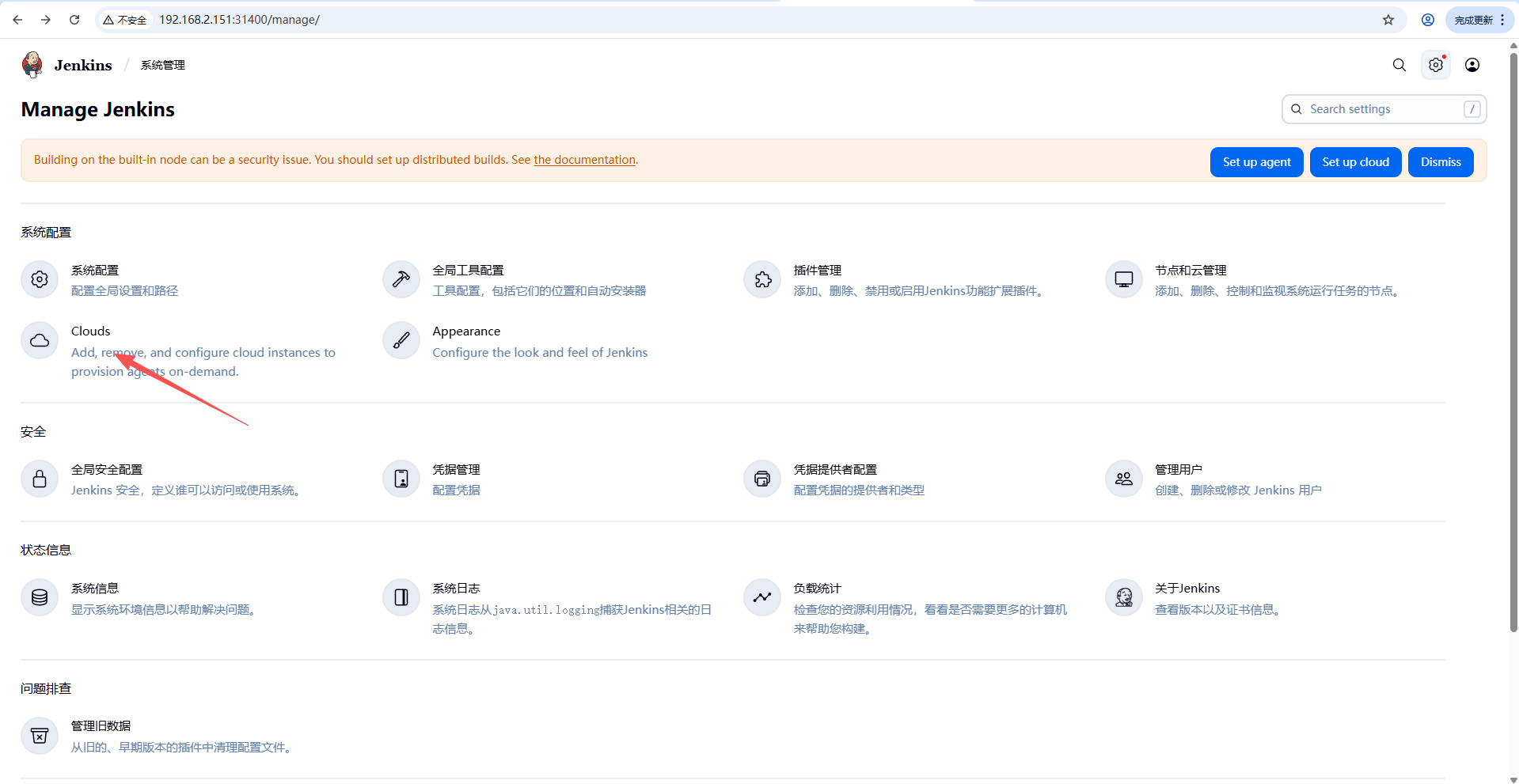This screenshot has height=784, width=1519.
Task: Open the documentation link in the warning
Action: (584, 160)
